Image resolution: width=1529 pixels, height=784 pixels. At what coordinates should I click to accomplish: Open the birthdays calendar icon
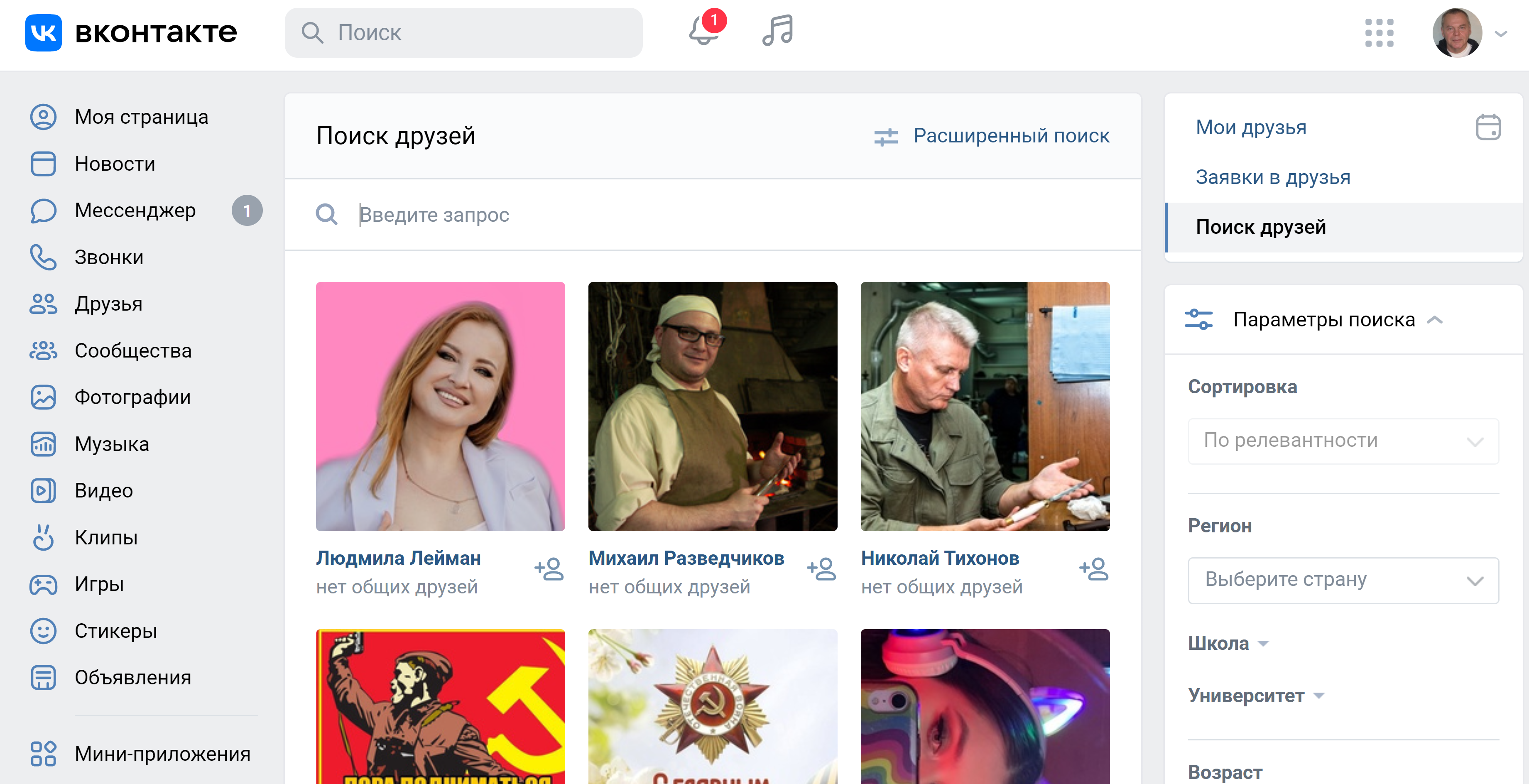tap(1488, 127)
